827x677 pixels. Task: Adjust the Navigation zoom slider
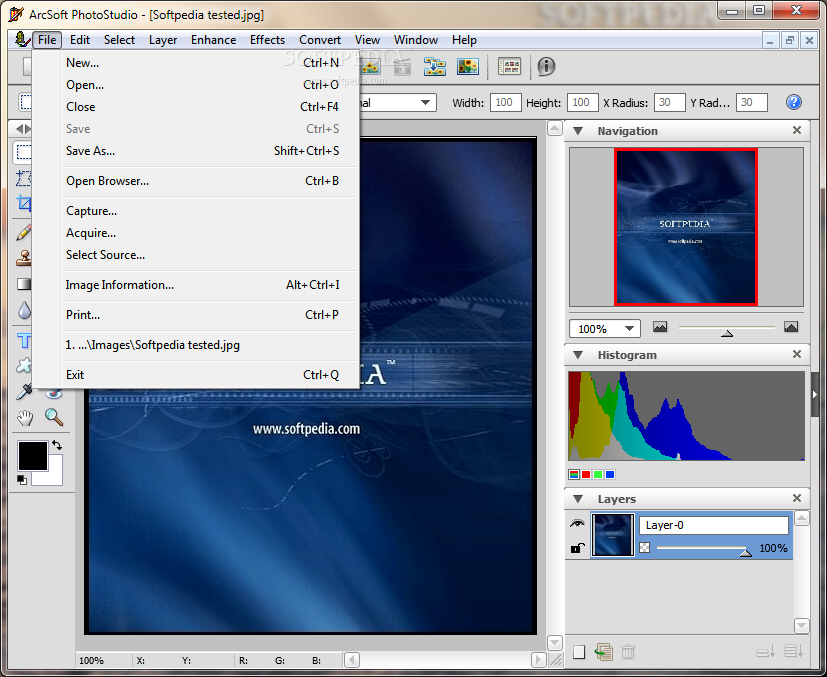pos(727,333)
